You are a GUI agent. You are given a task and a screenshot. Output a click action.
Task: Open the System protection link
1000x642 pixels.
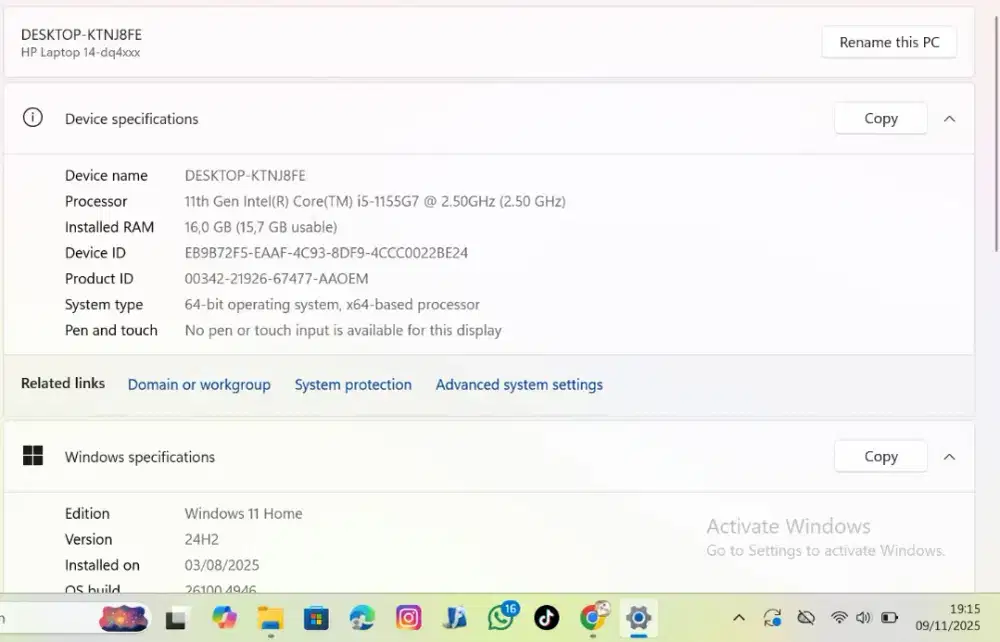[x=353, y=385]
